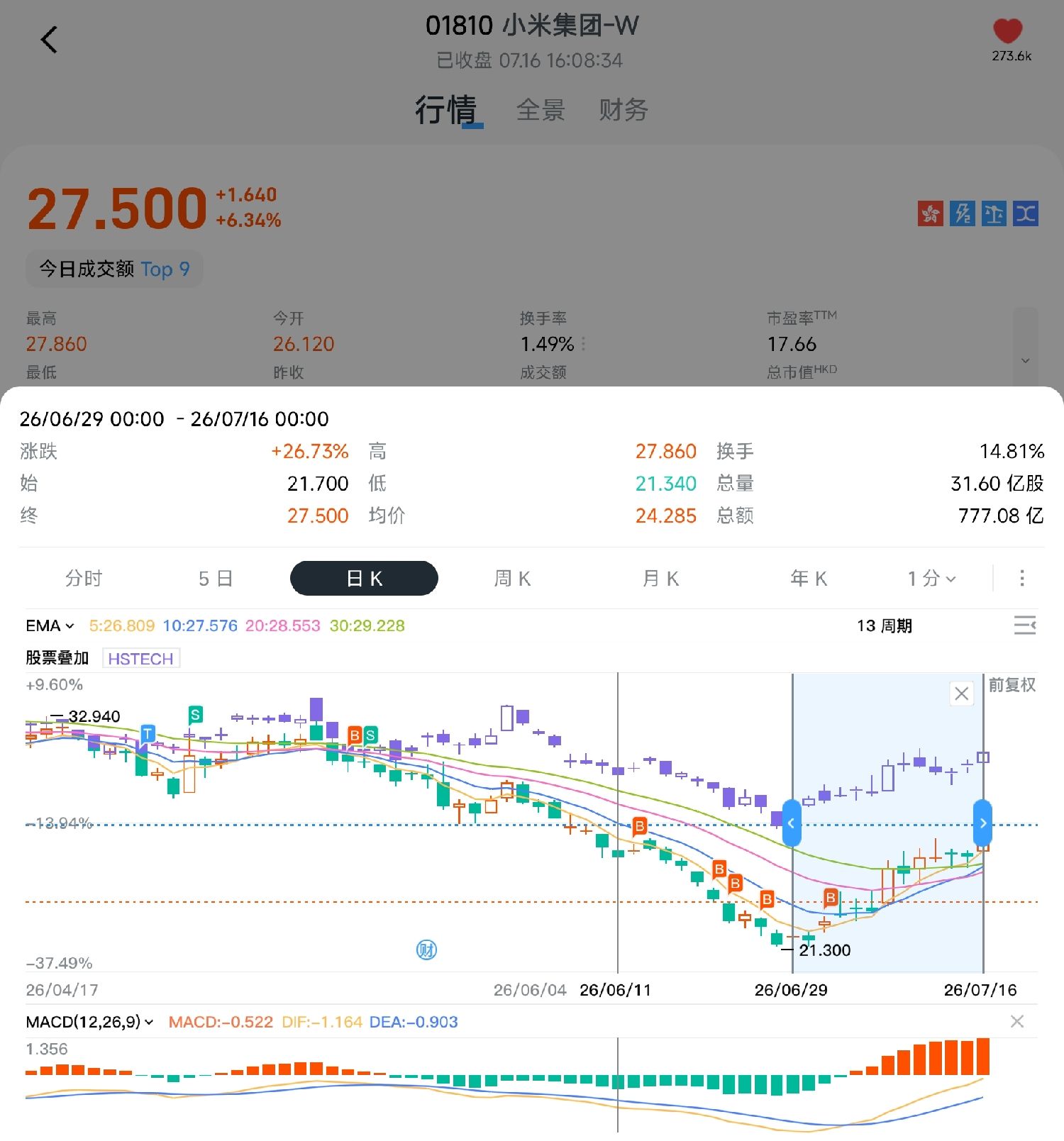Select the 年K chart period
This screenshot has height=1141, width=1064.
tap(809, 579)
